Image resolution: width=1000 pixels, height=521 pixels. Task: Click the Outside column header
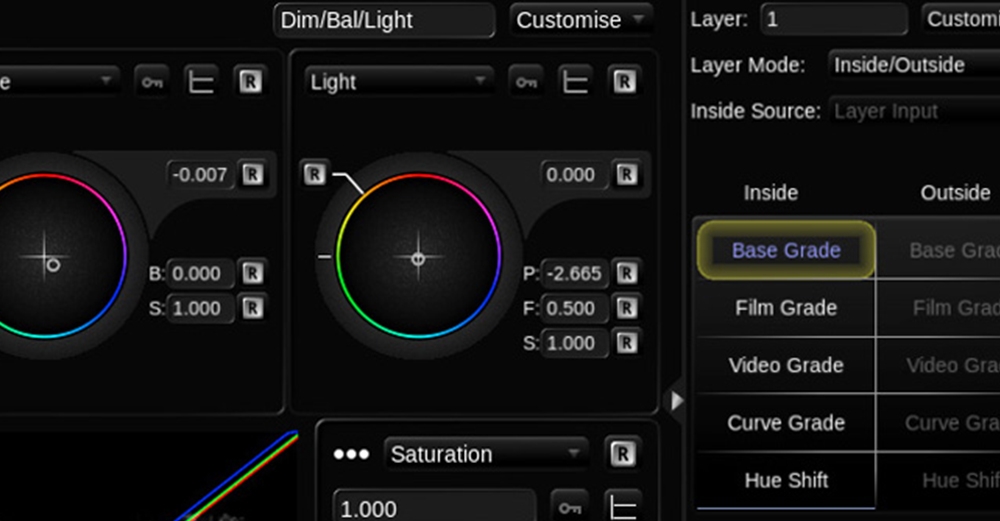tap(955, 193)
